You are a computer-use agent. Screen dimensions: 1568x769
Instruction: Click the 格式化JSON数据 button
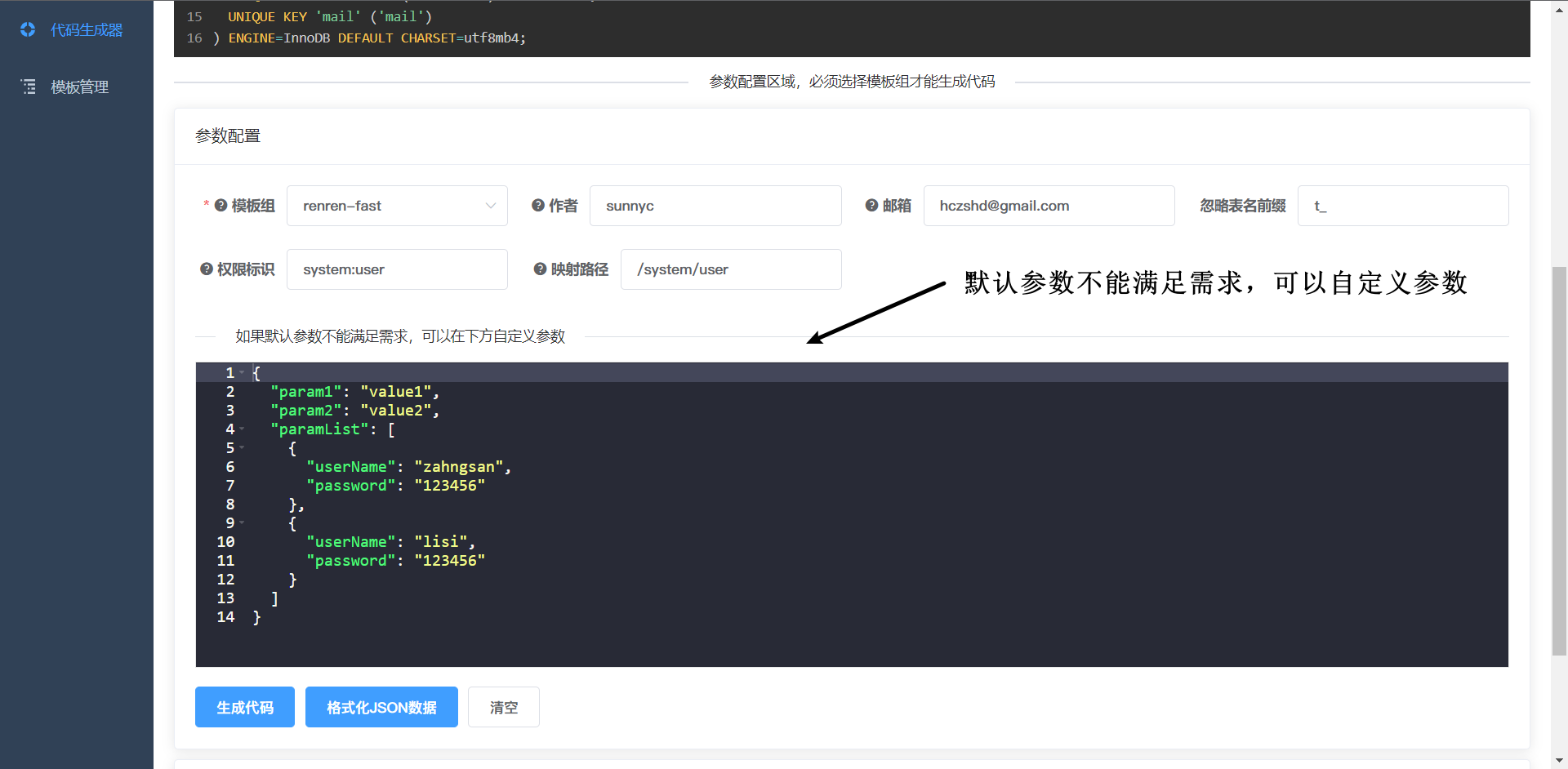pyautogui.click(x=381, y=707)
